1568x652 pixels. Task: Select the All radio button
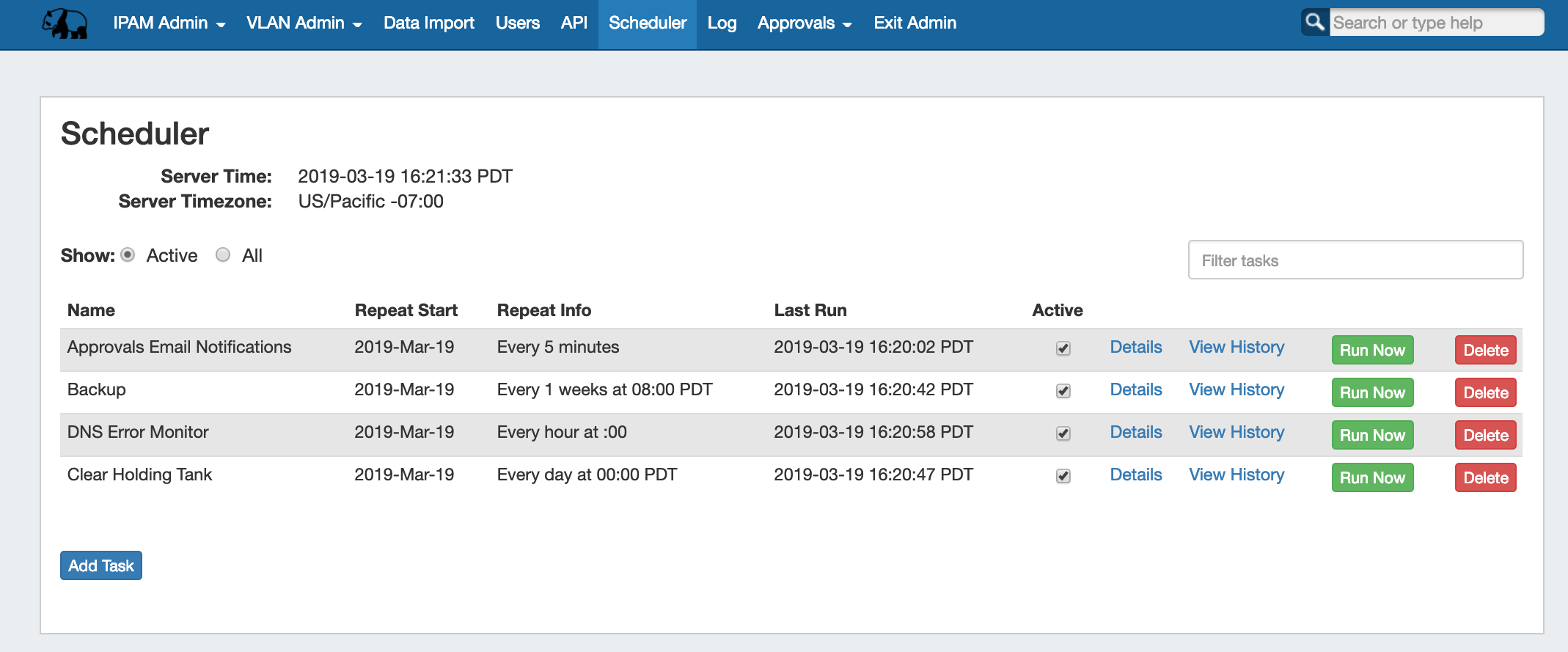coord(223,255)
